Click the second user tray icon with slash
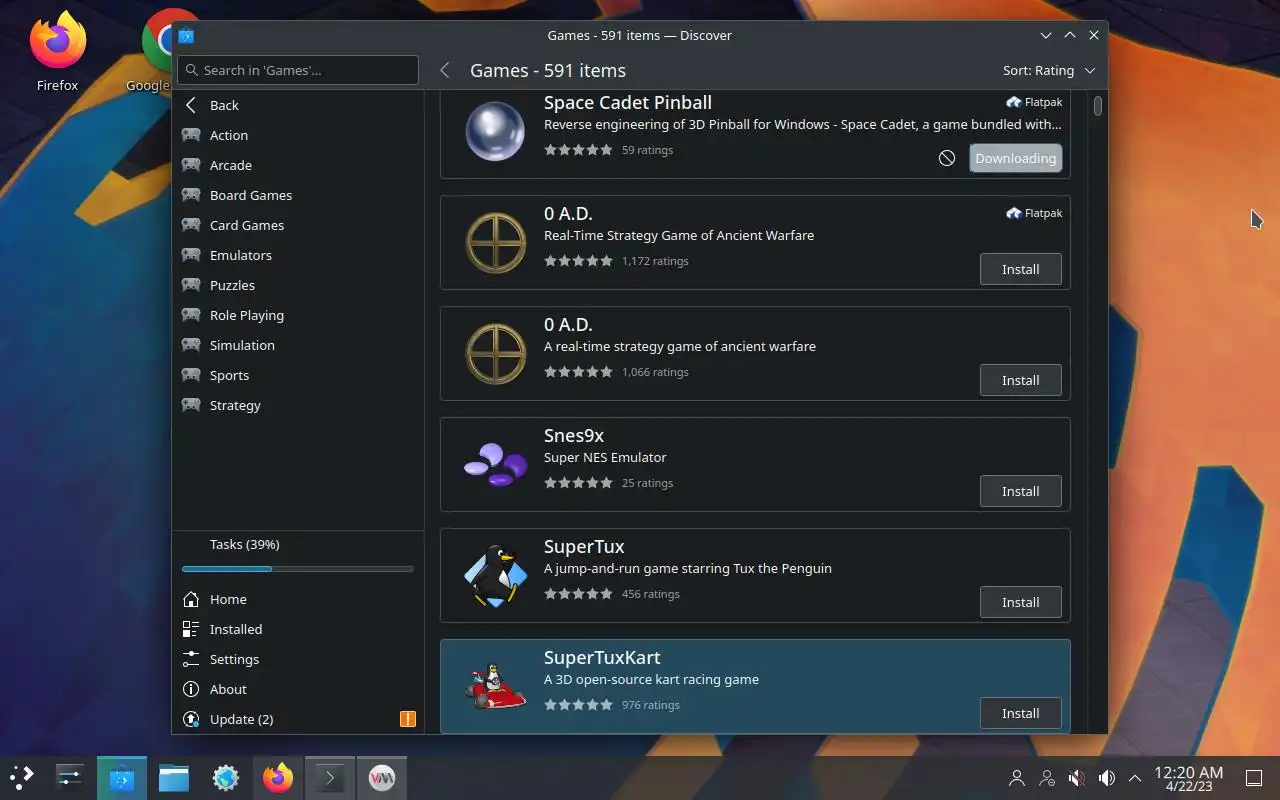 tap(1047, 778)
